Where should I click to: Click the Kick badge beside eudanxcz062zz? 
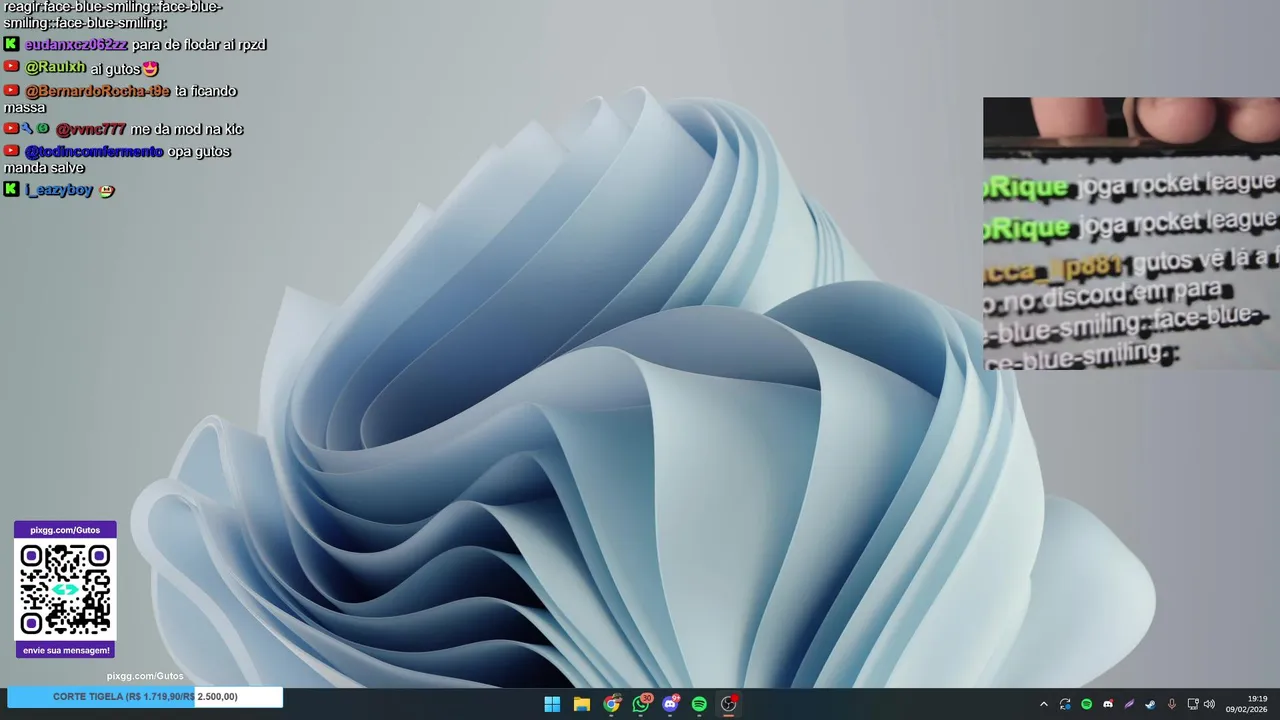point(11,44)
